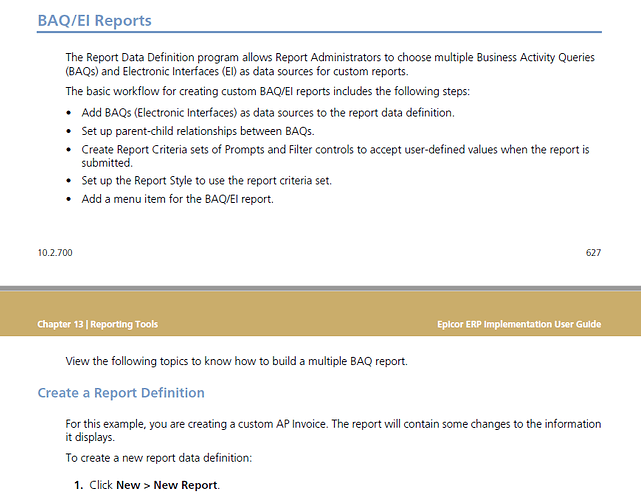
Task: Click the bullet about parent-child relationships between BAQs
Action: 198,131
